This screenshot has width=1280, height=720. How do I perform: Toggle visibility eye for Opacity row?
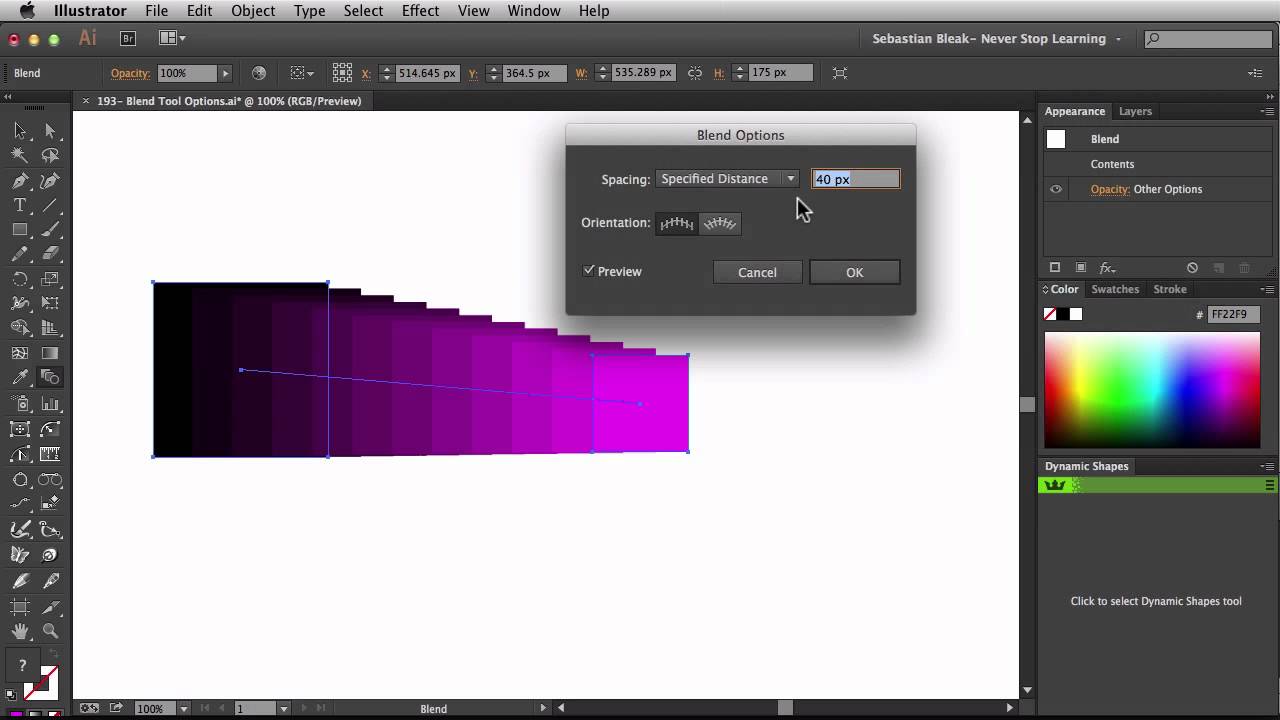pos(1056,189)
